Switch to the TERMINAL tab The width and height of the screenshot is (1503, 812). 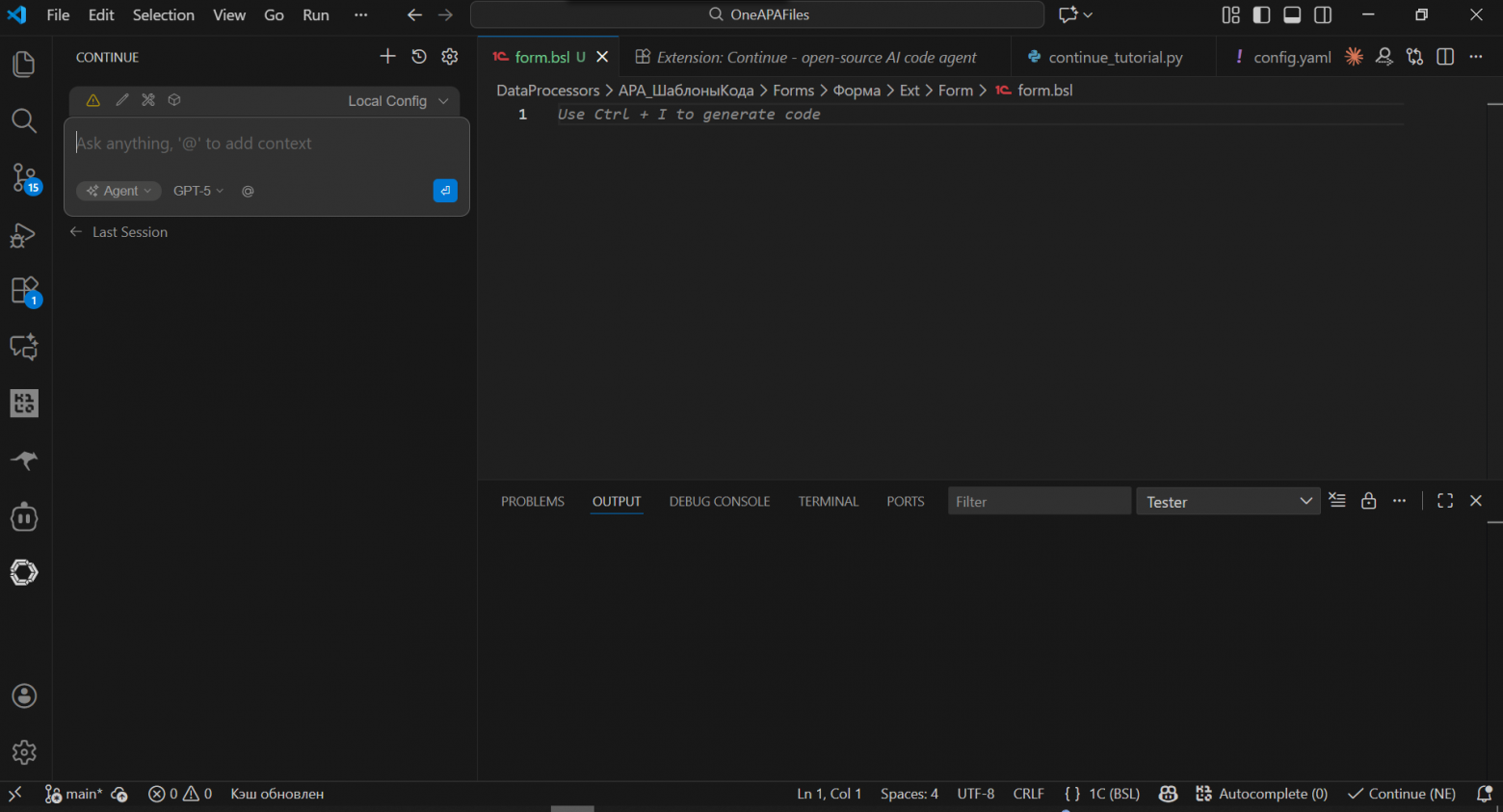(x=828, y=501)
